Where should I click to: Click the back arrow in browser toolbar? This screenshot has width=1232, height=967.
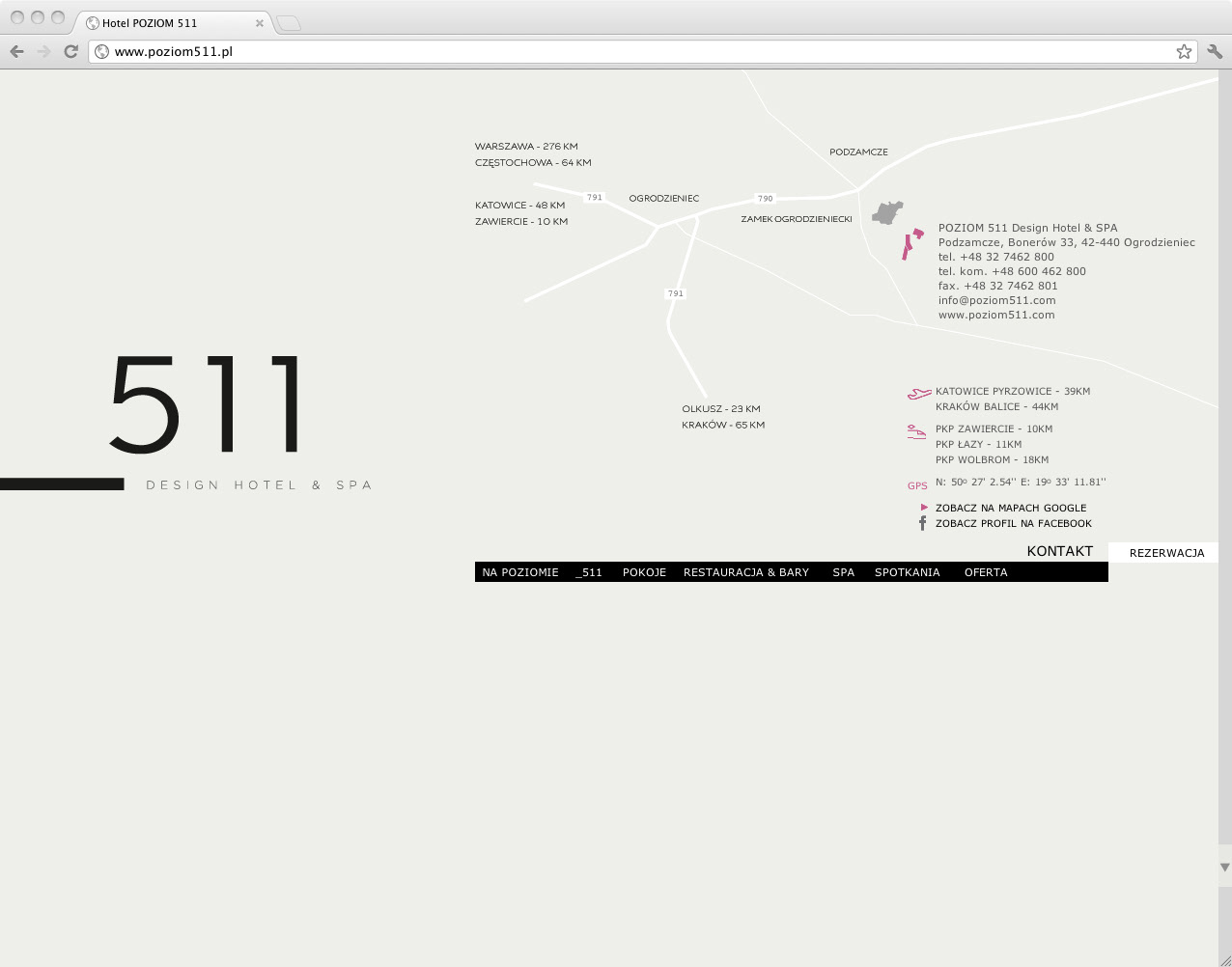tap(16, 51)
